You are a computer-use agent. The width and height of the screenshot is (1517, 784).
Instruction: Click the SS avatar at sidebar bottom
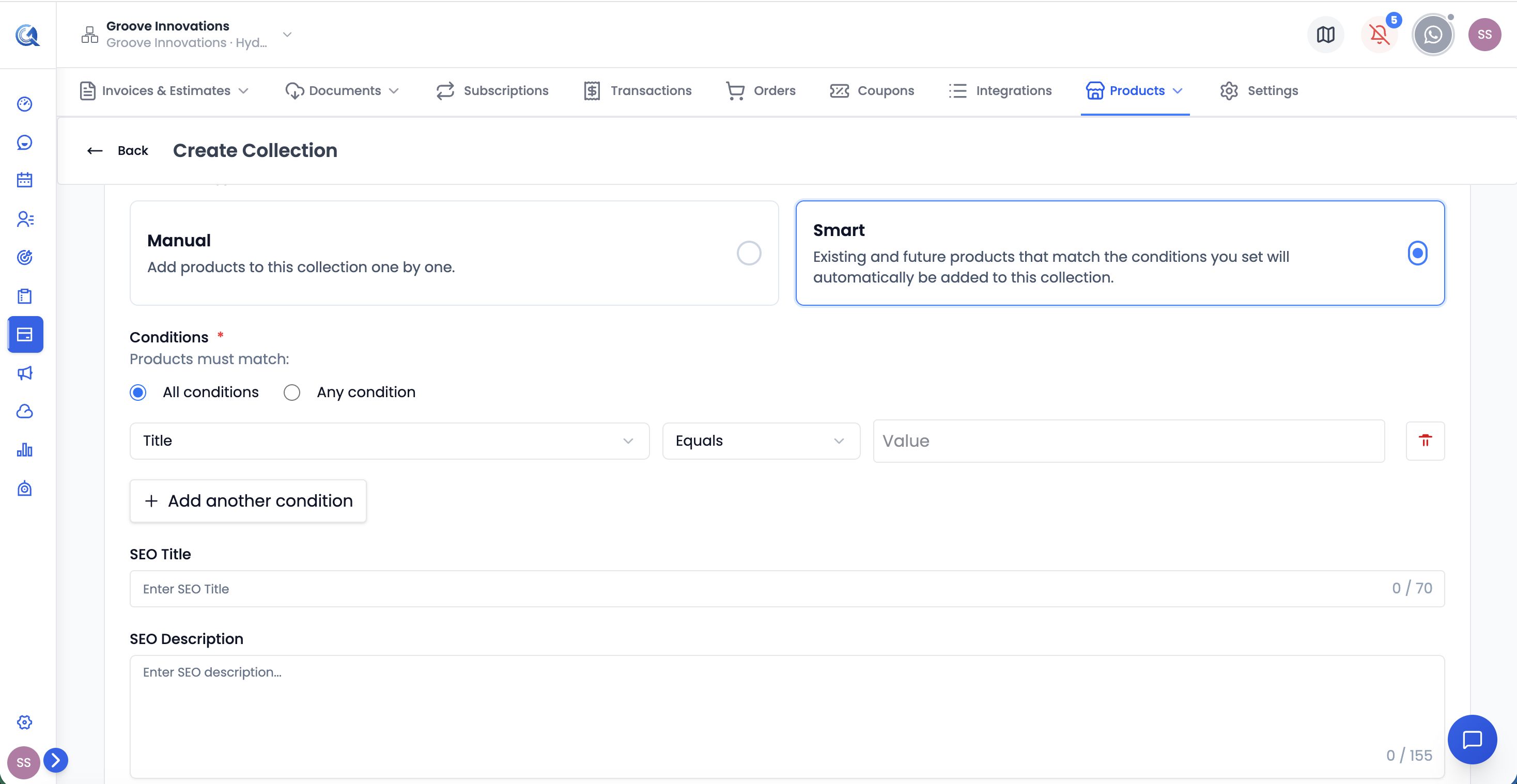point(24,762)
